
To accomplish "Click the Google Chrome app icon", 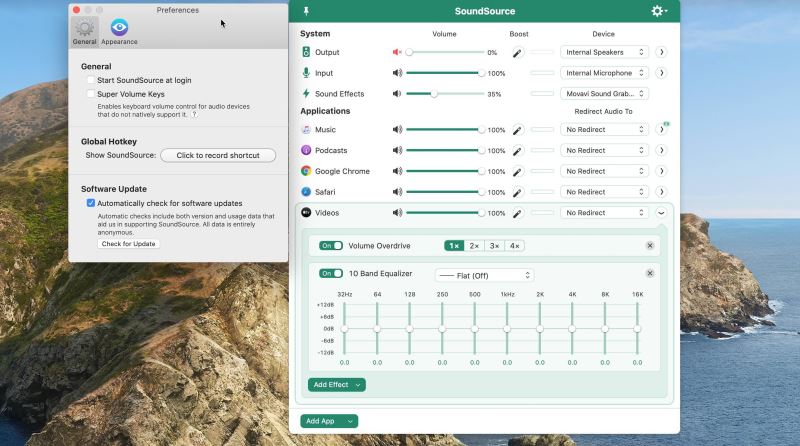I will point(306,171).
